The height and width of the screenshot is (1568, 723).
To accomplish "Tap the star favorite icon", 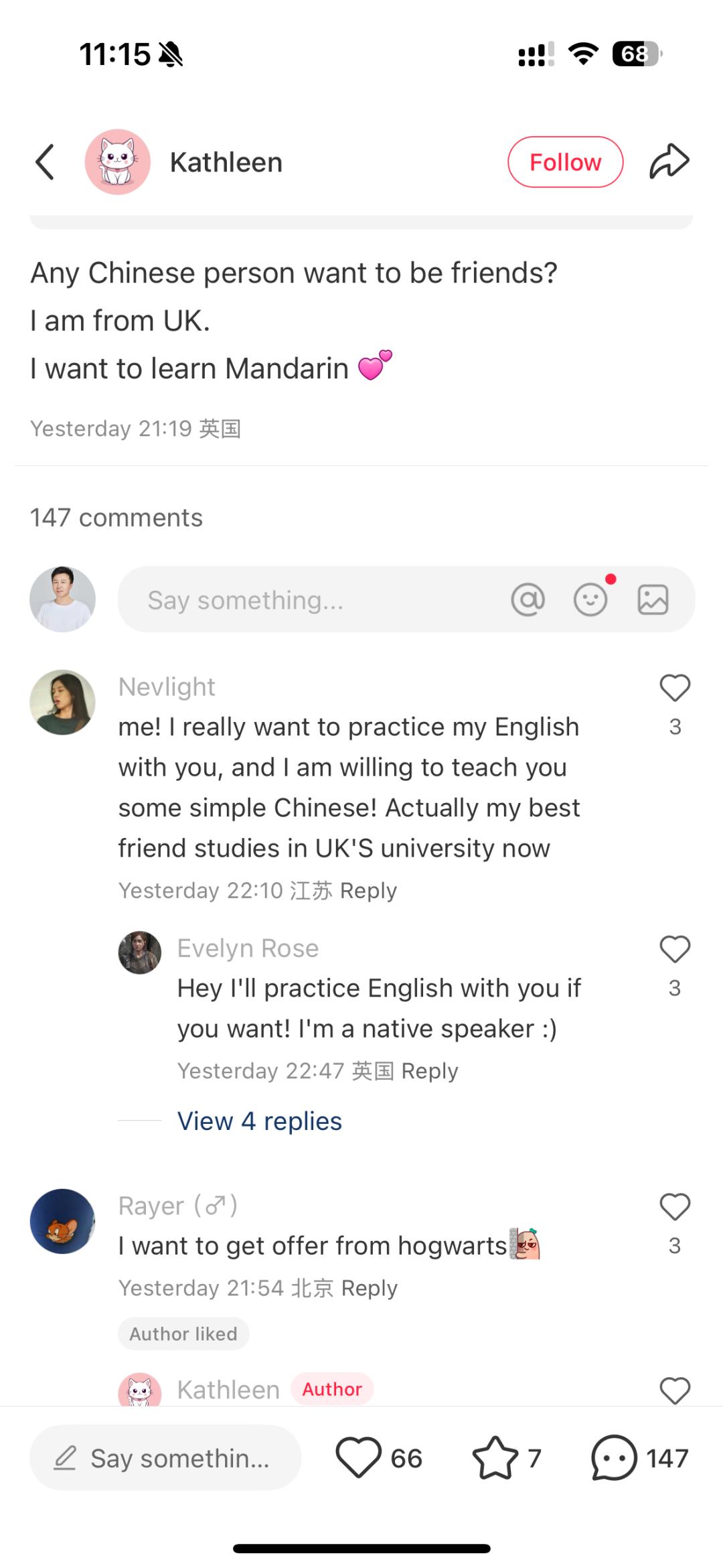I will coord(495,1457).
